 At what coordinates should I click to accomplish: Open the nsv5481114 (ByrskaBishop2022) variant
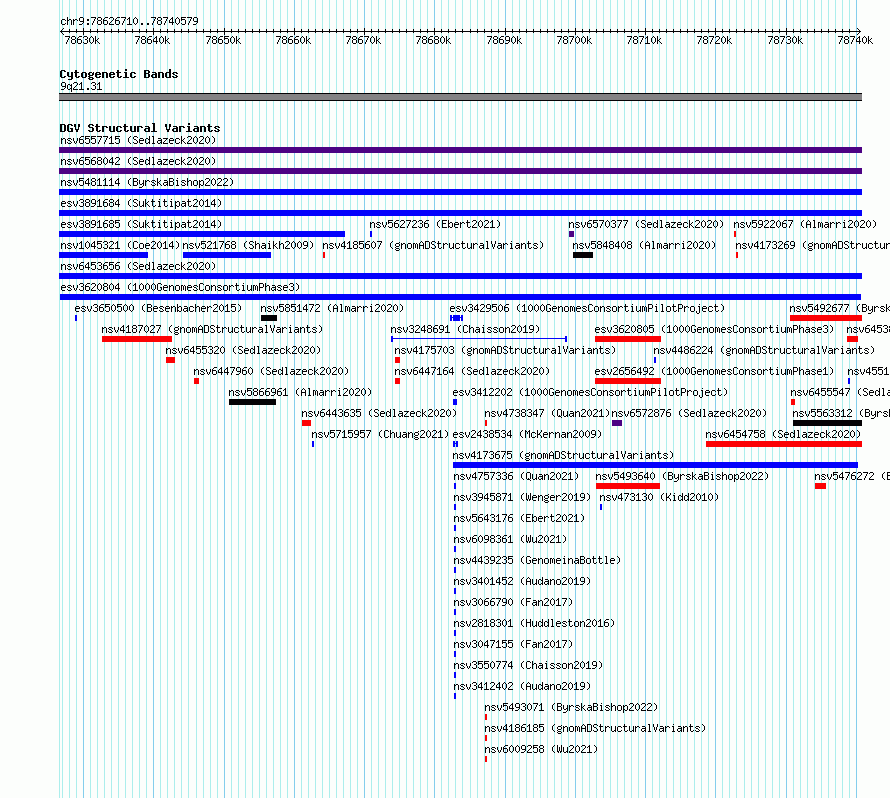(147, 182)
